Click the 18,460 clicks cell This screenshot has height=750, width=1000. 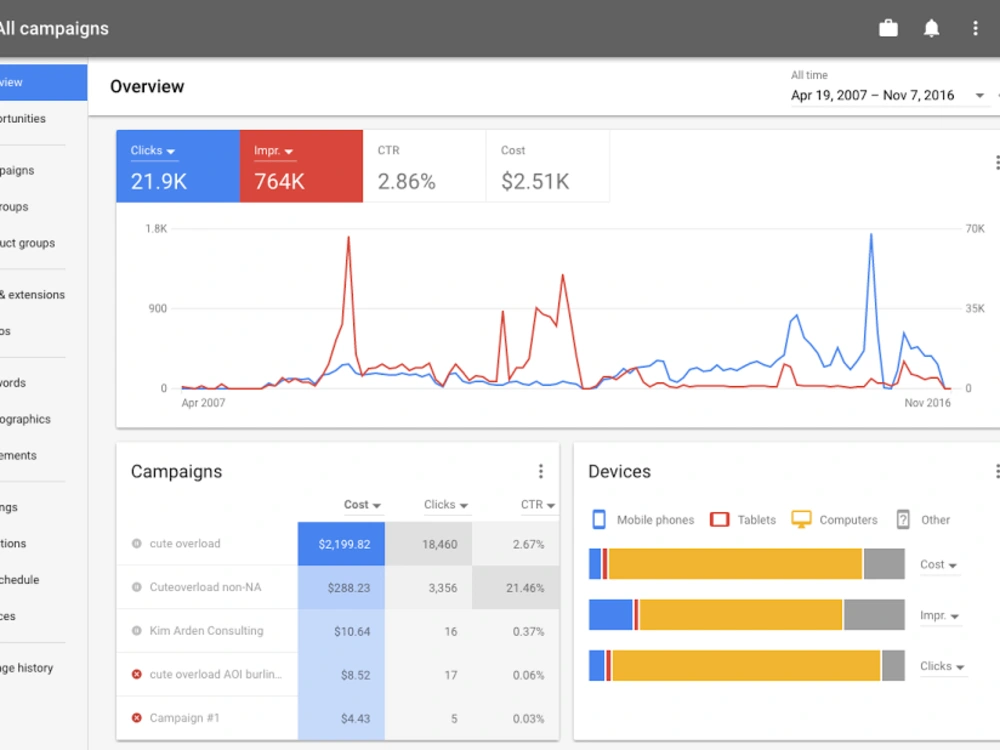[428, 544]
